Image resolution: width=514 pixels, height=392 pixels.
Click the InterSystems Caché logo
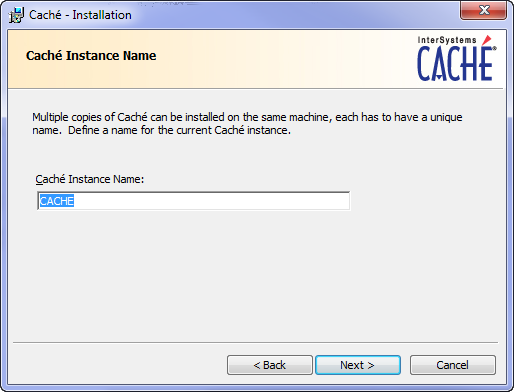457,59
